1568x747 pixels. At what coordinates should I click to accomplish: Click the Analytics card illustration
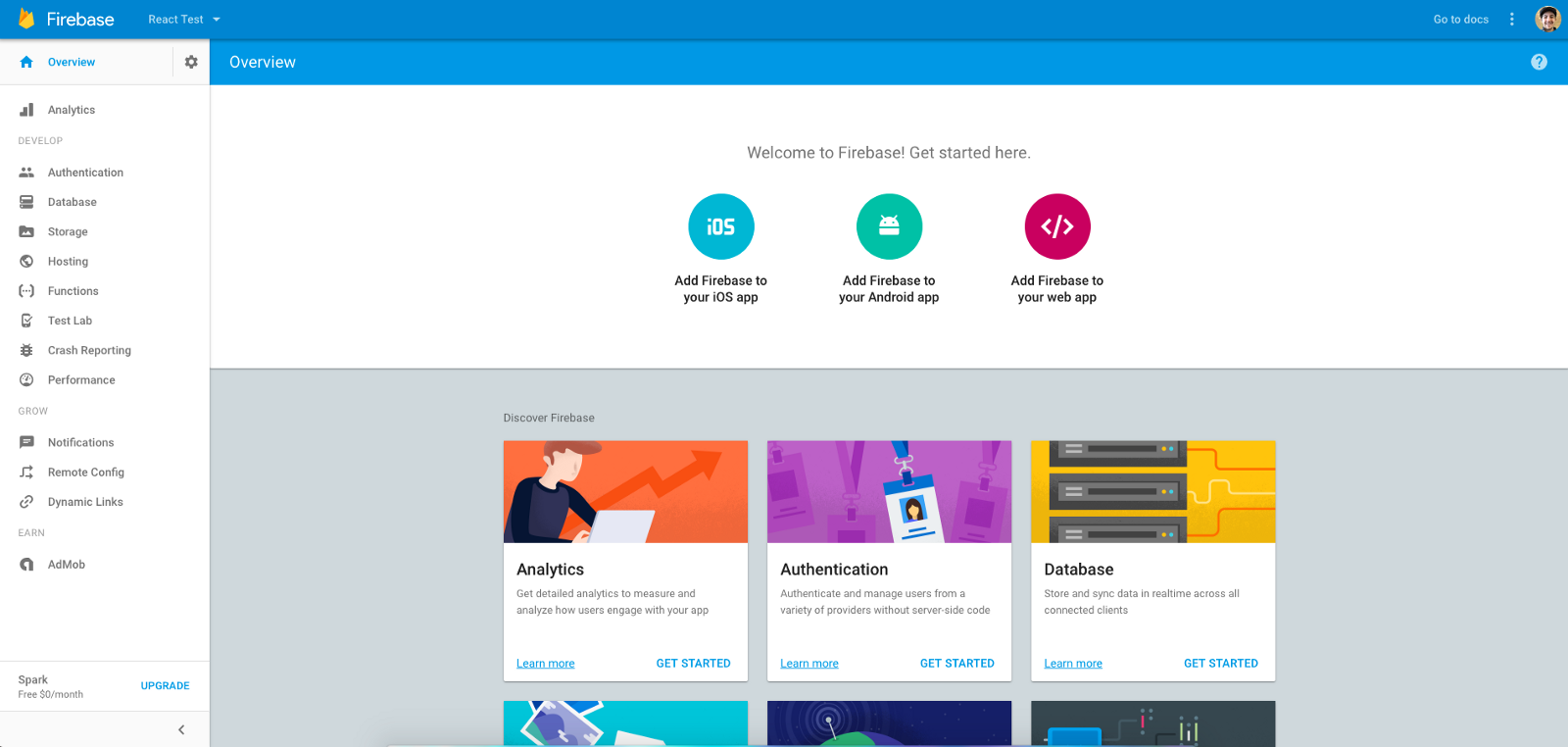pyautogui.click(x=625, y=491)
